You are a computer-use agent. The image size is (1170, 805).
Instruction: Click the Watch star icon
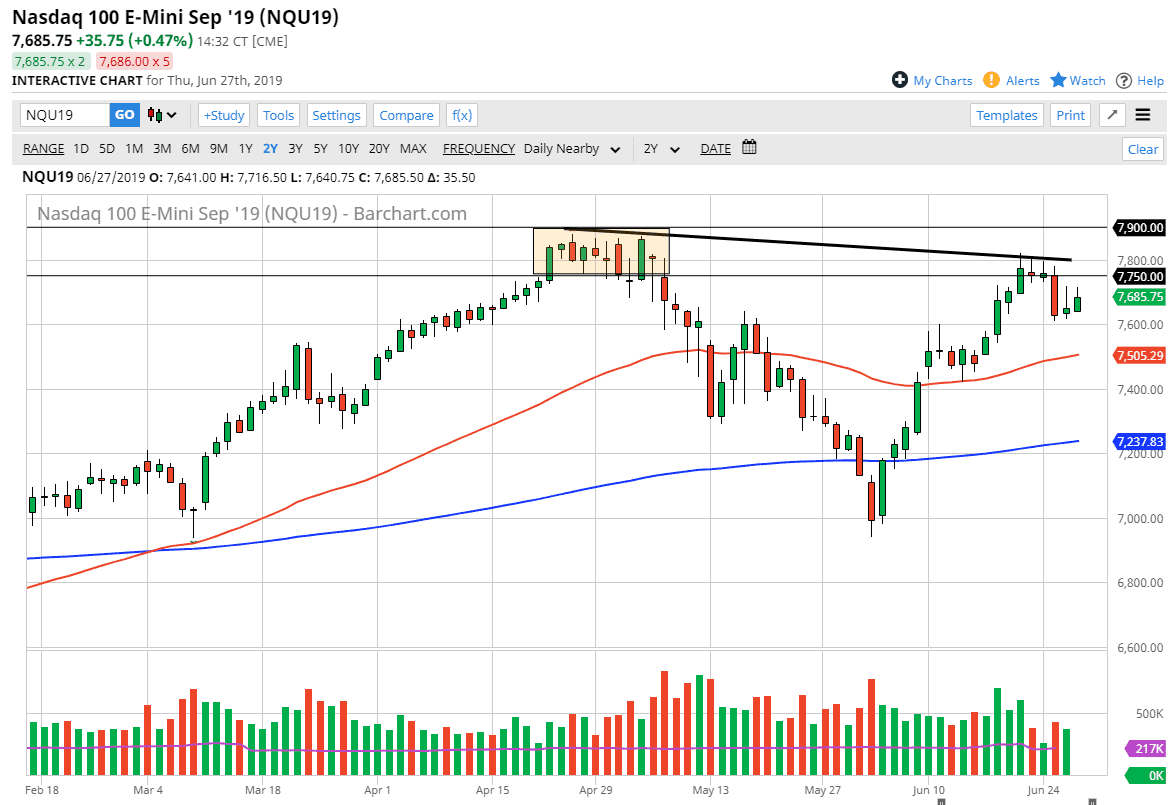(1056, 80)
